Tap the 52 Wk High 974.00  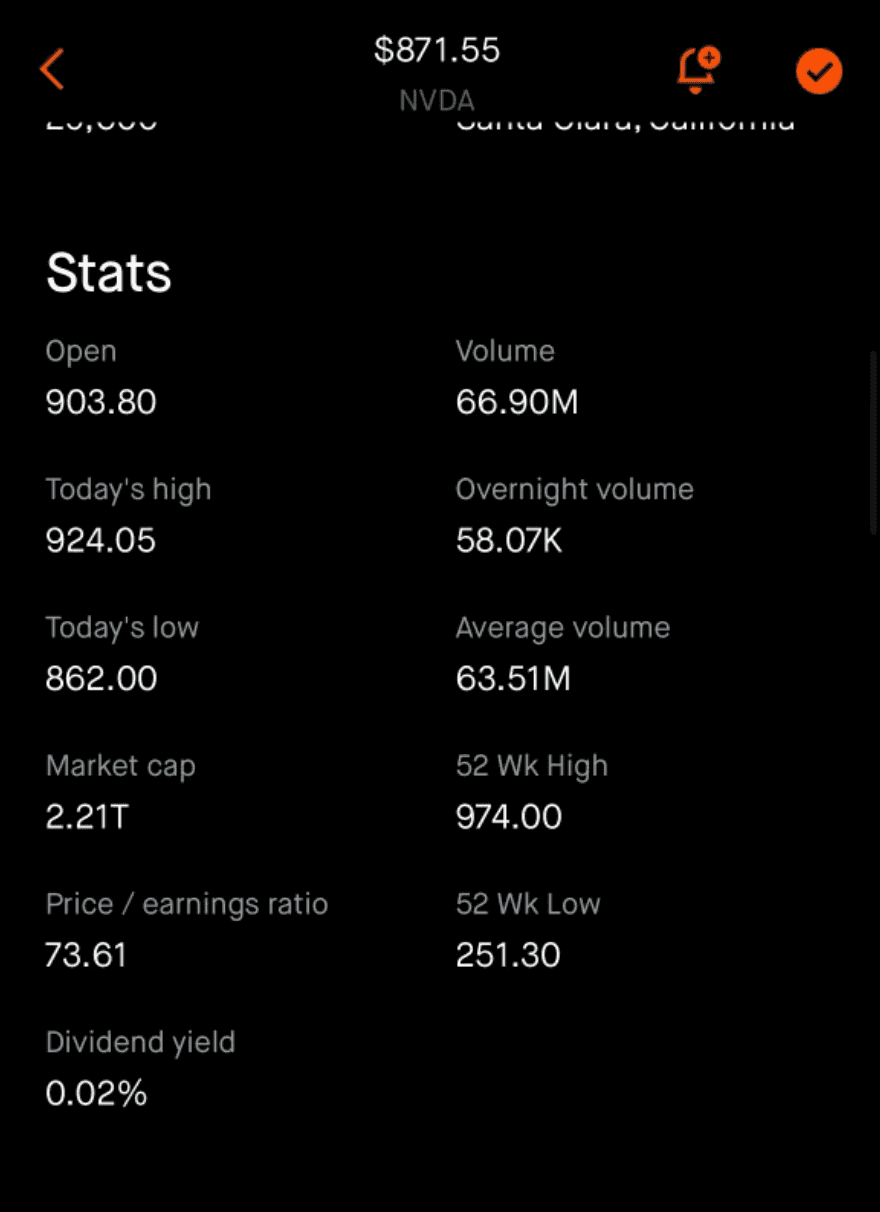[x=509, y=816]
